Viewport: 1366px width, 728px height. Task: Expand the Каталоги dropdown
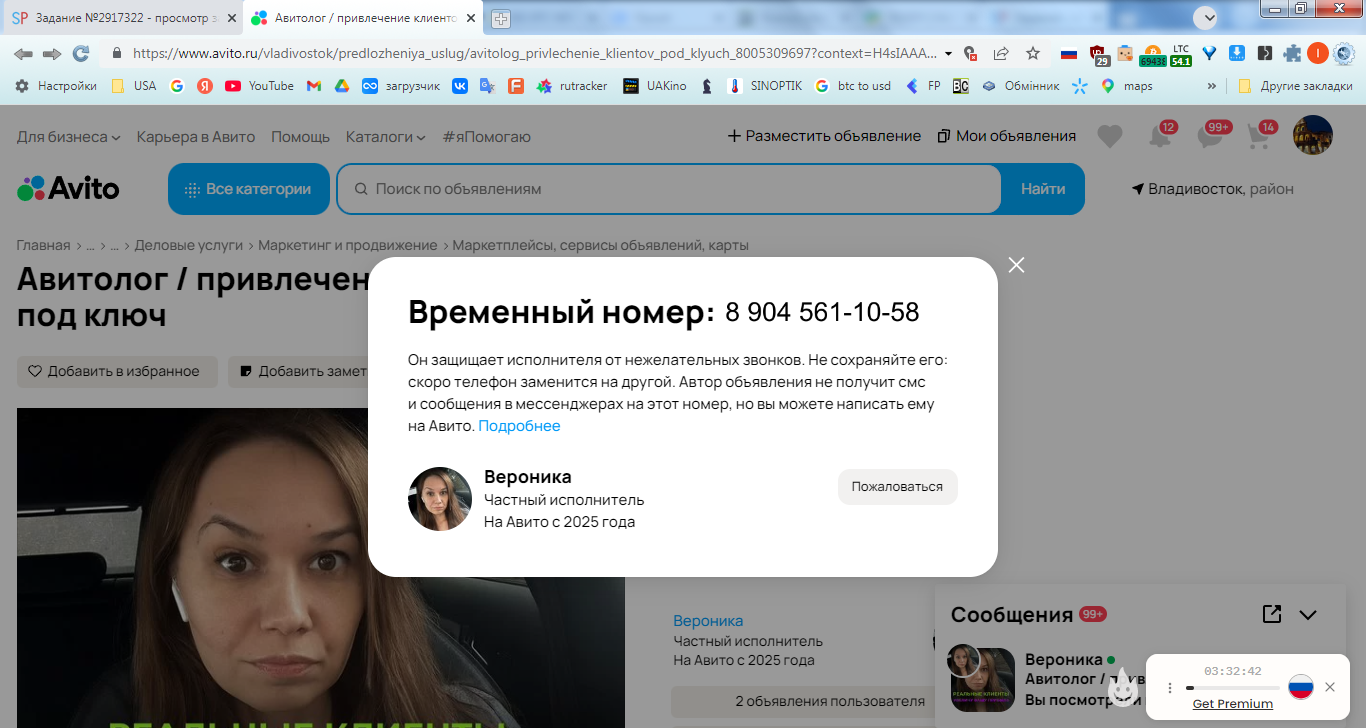385,136
